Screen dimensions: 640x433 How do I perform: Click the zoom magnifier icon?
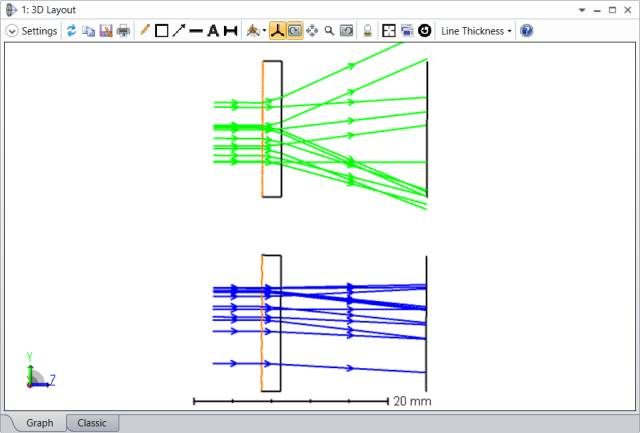tap(329, 31)
